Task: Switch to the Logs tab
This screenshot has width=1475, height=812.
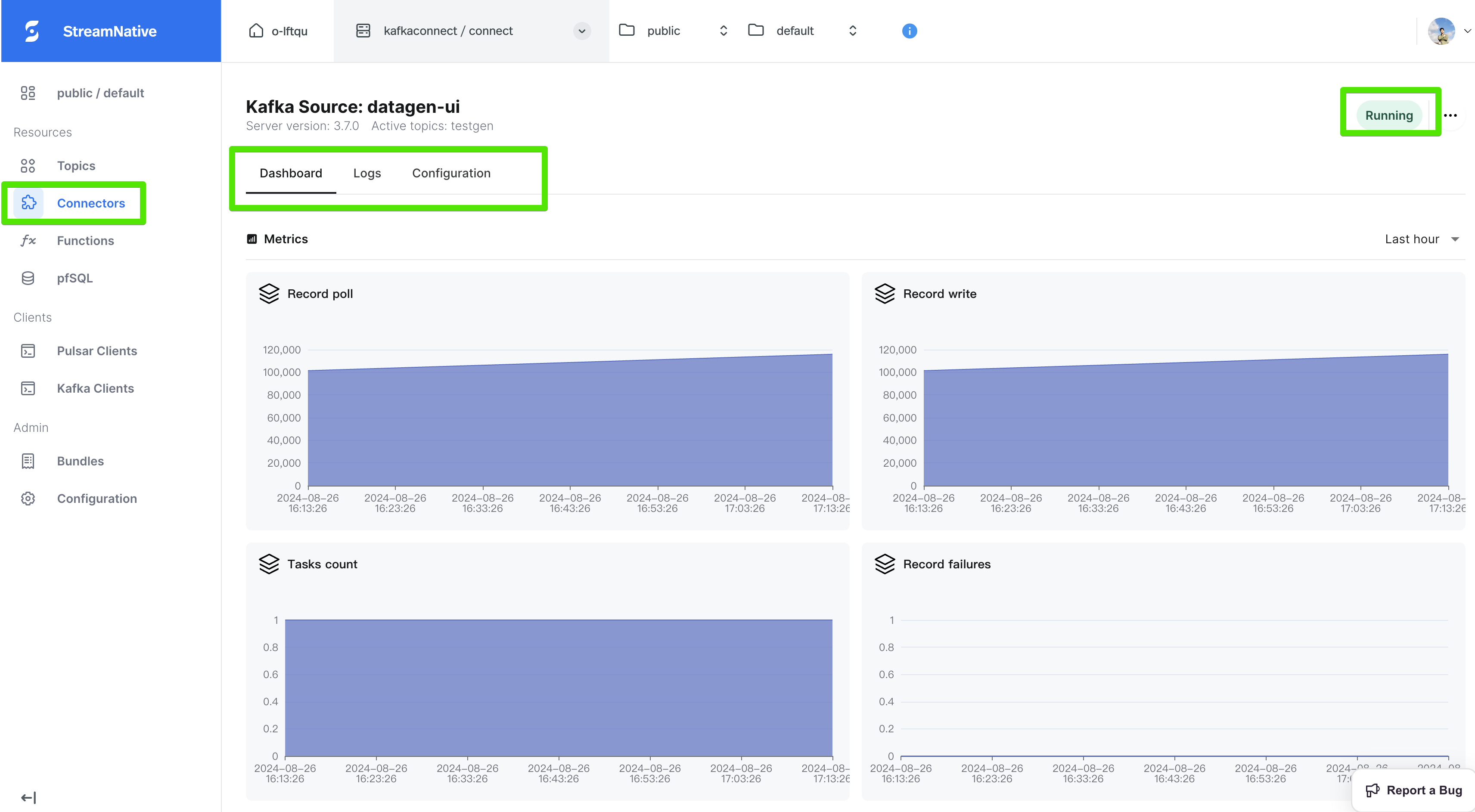Action: click(x=367, y=173)
